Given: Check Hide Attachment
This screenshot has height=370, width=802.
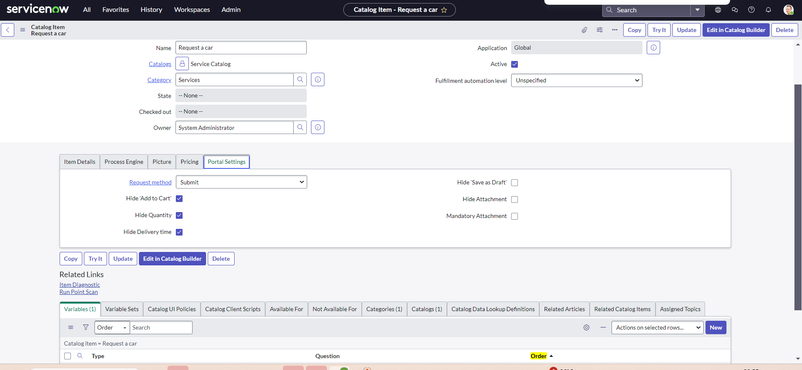Looking at the screenshot, I should [x=515, y=199].
